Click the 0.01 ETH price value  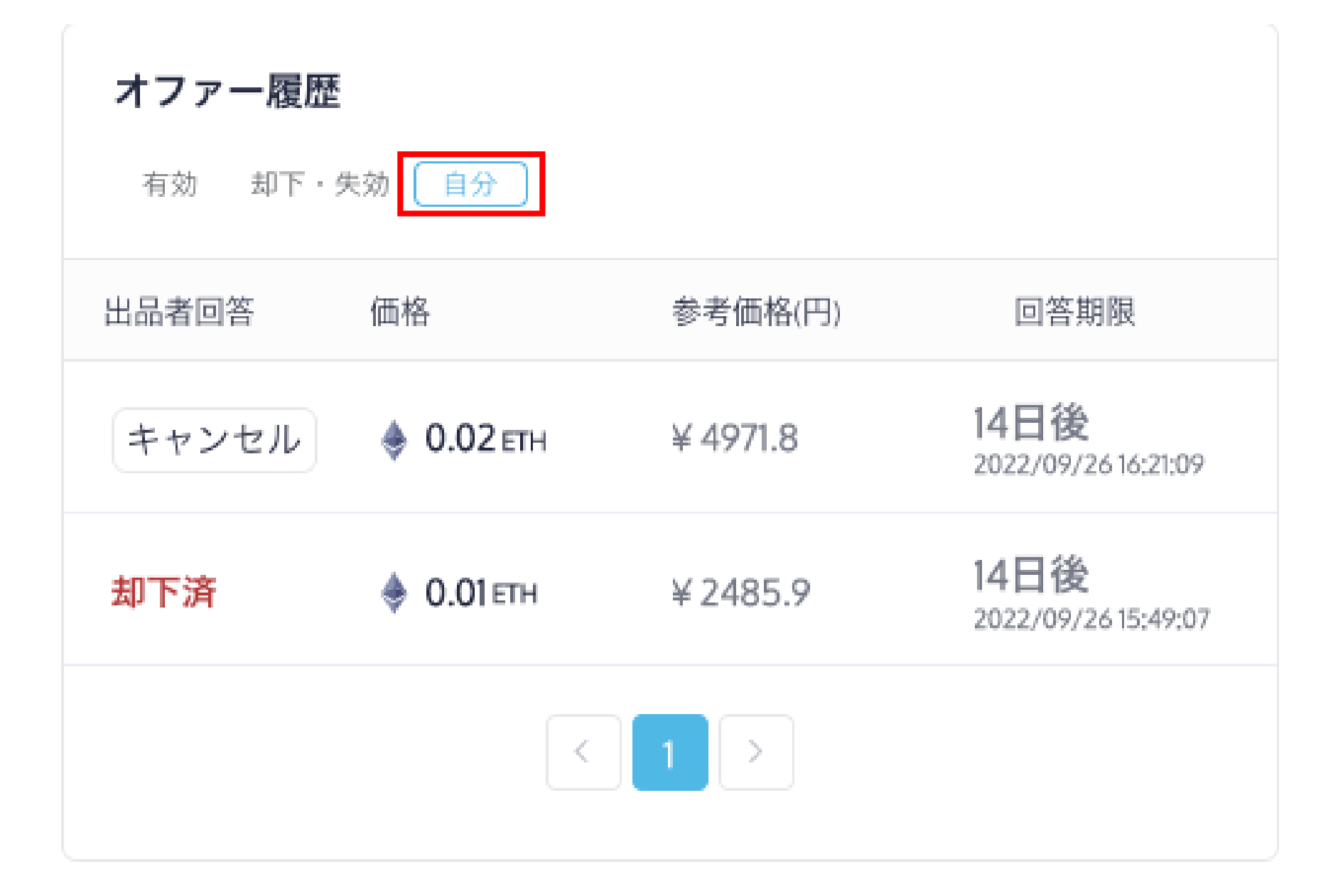tap(480, 593)
